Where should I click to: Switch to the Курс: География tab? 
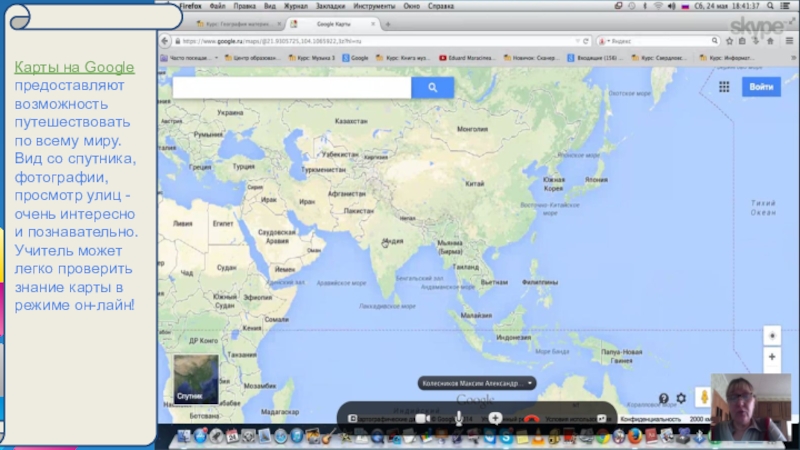[238, 24]
